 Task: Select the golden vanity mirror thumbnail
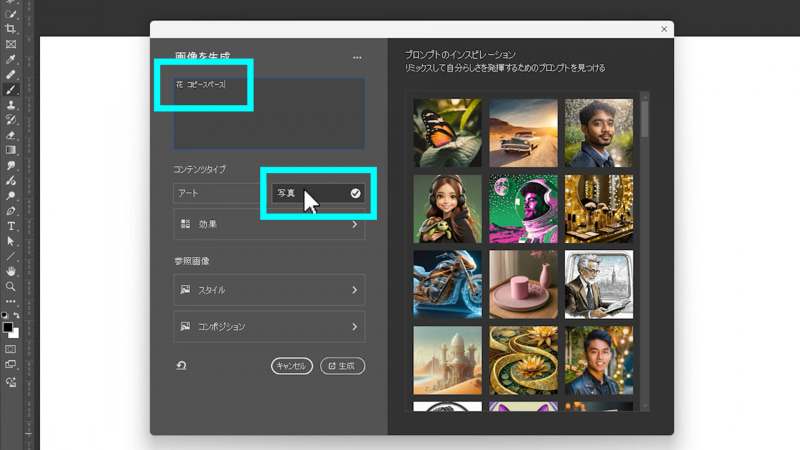click(x=599, y=209)
